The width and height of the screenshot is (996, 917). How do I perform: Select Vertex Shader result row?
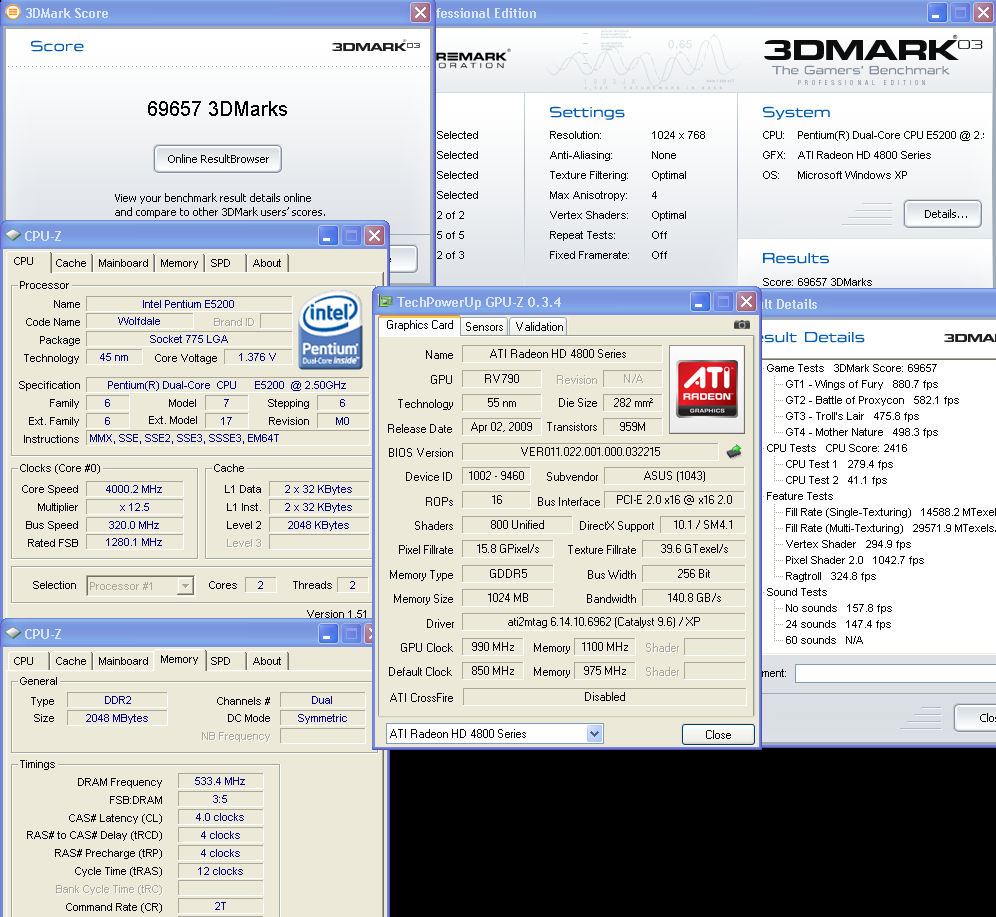click(848, 544)
